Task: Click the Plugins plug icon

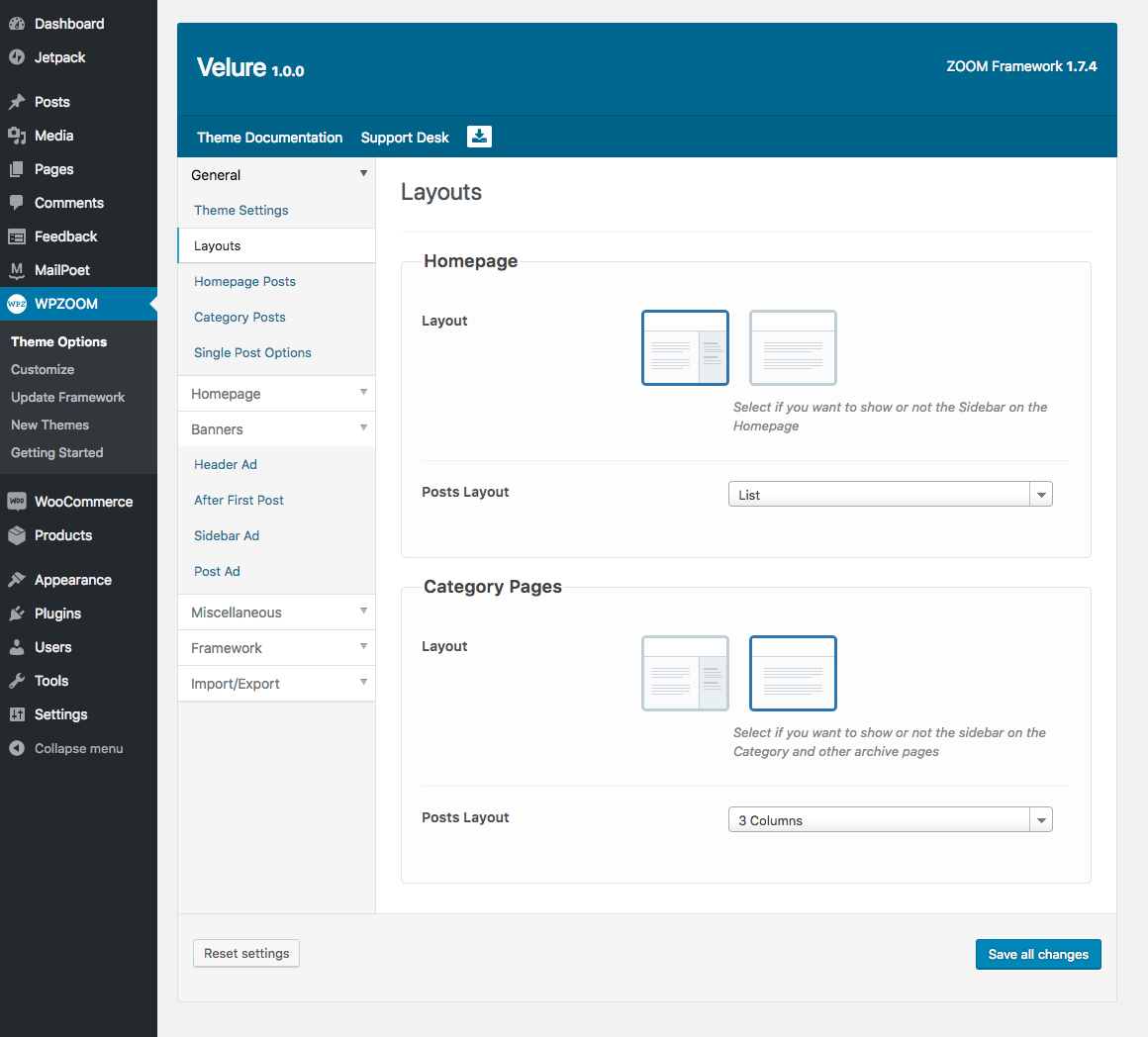Action: (x=17, y=613)
